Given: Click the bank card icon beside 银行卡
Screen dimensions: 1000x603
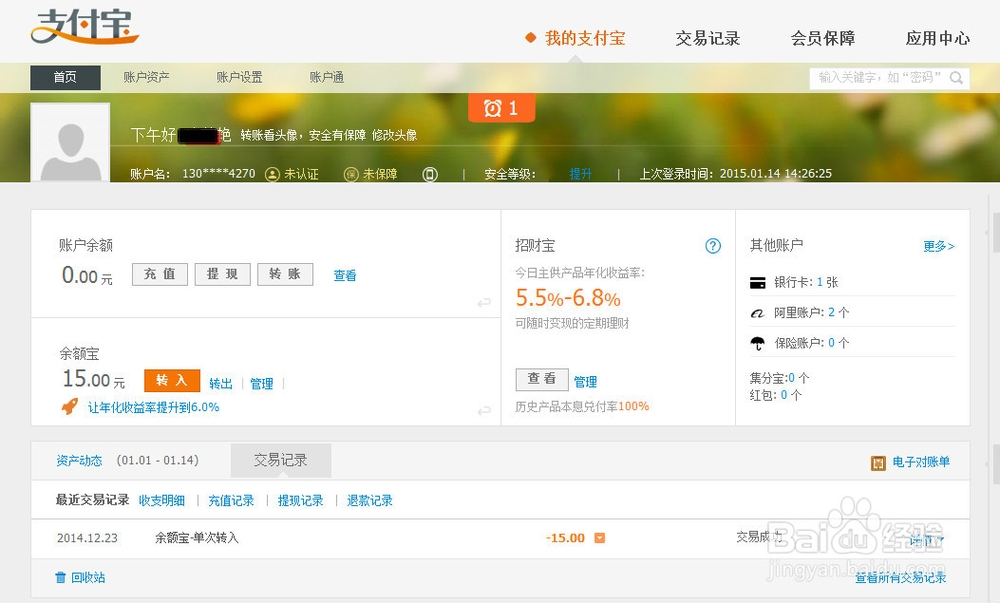Looking at the screenshot, I should [x=757, y=282].
